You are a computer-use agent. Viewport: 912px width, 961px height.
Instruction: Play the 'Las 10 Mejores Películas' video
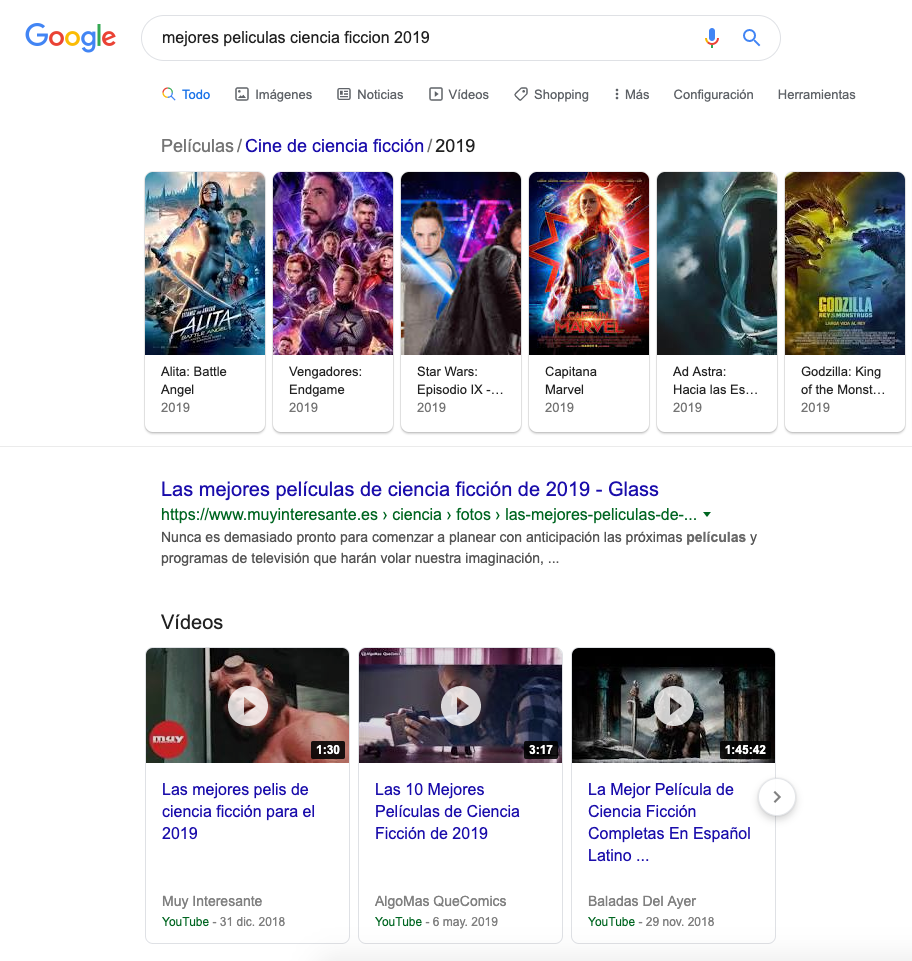click(x=460, y=705)
